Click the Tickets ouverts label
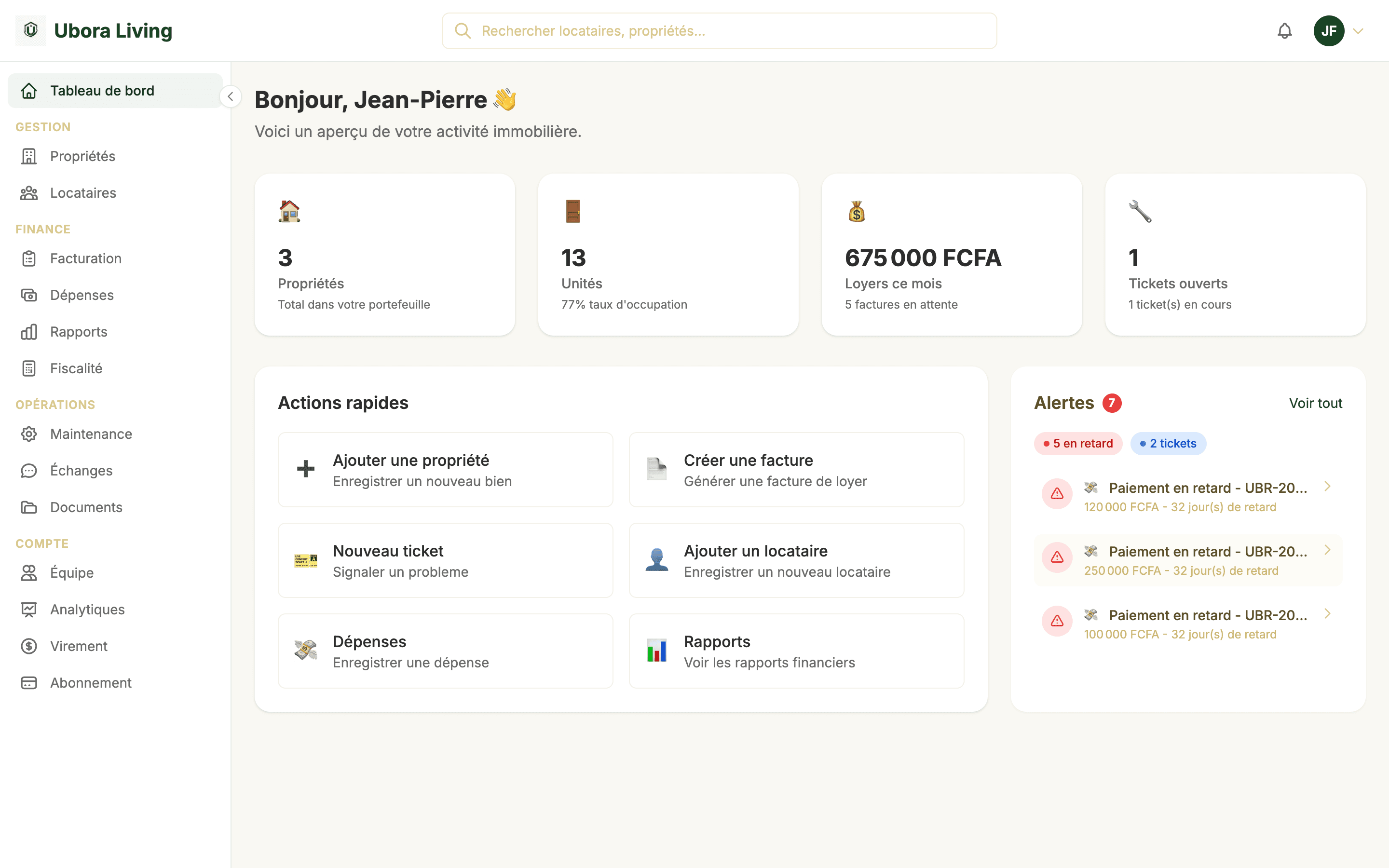 [x=1178, y=284]
